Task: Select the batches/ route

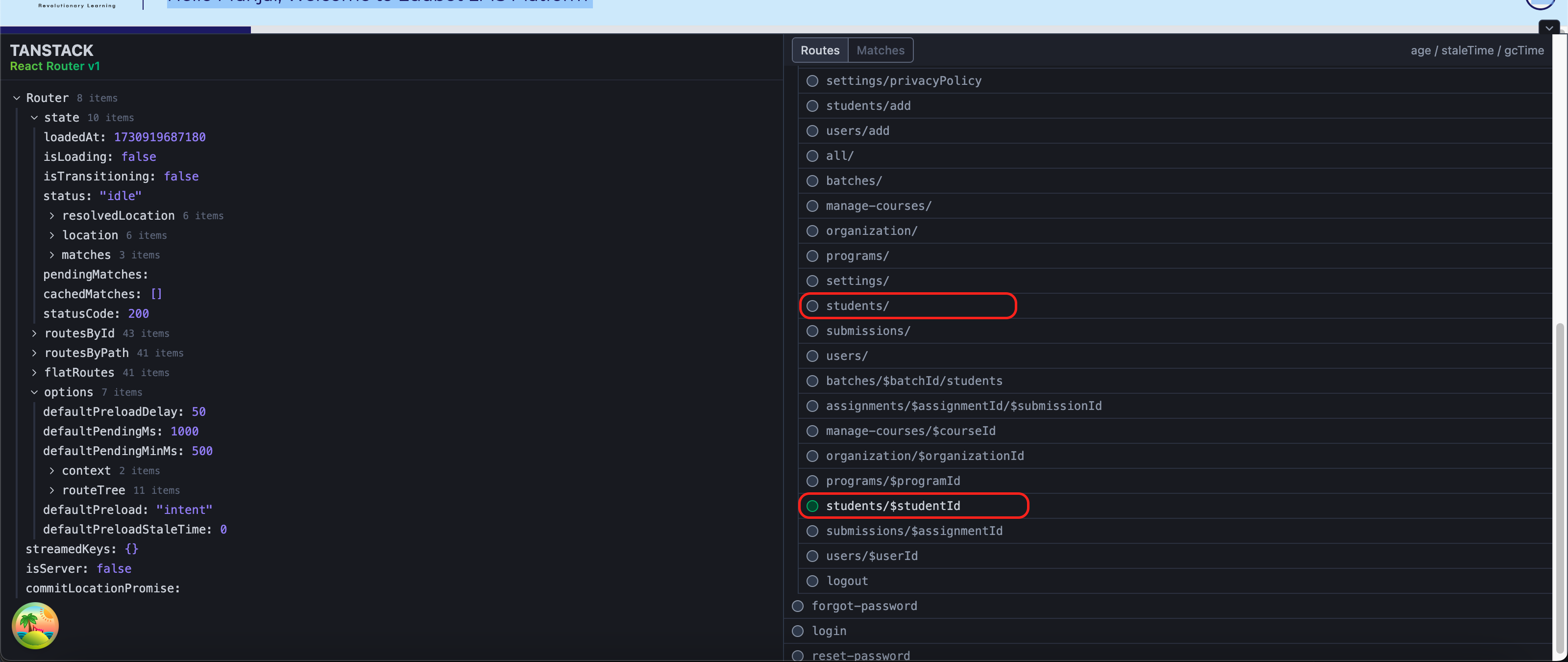Action: click(x=1175, y=181)
